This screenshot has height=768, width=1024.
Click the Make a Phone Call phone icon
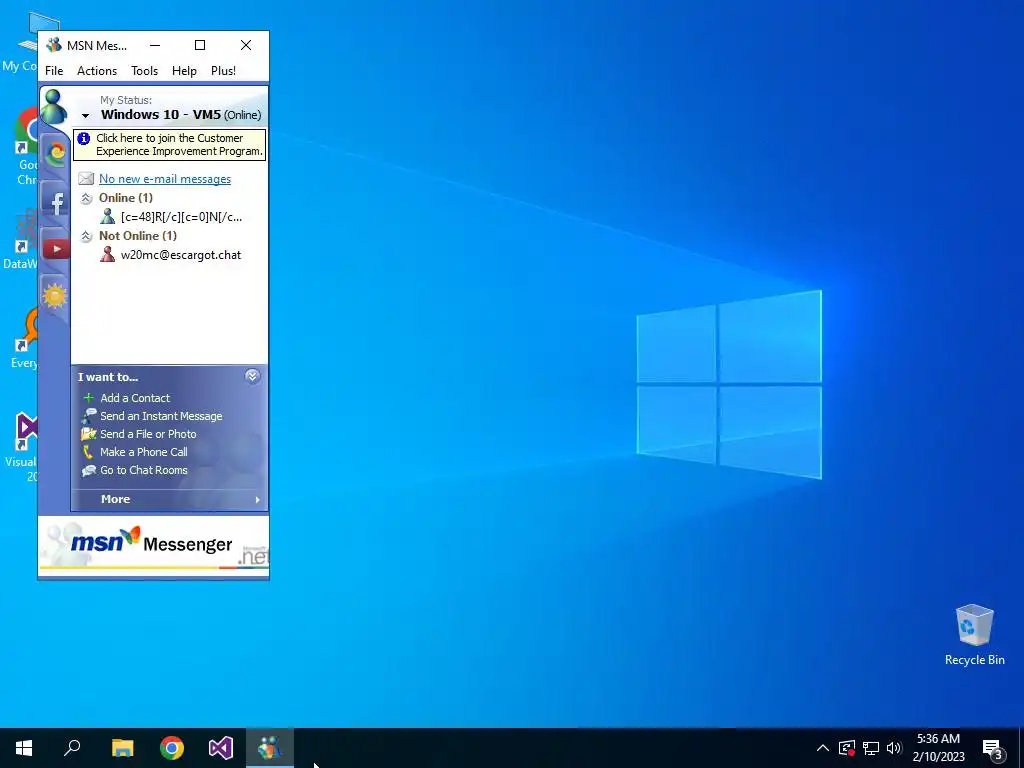(88, 451)
